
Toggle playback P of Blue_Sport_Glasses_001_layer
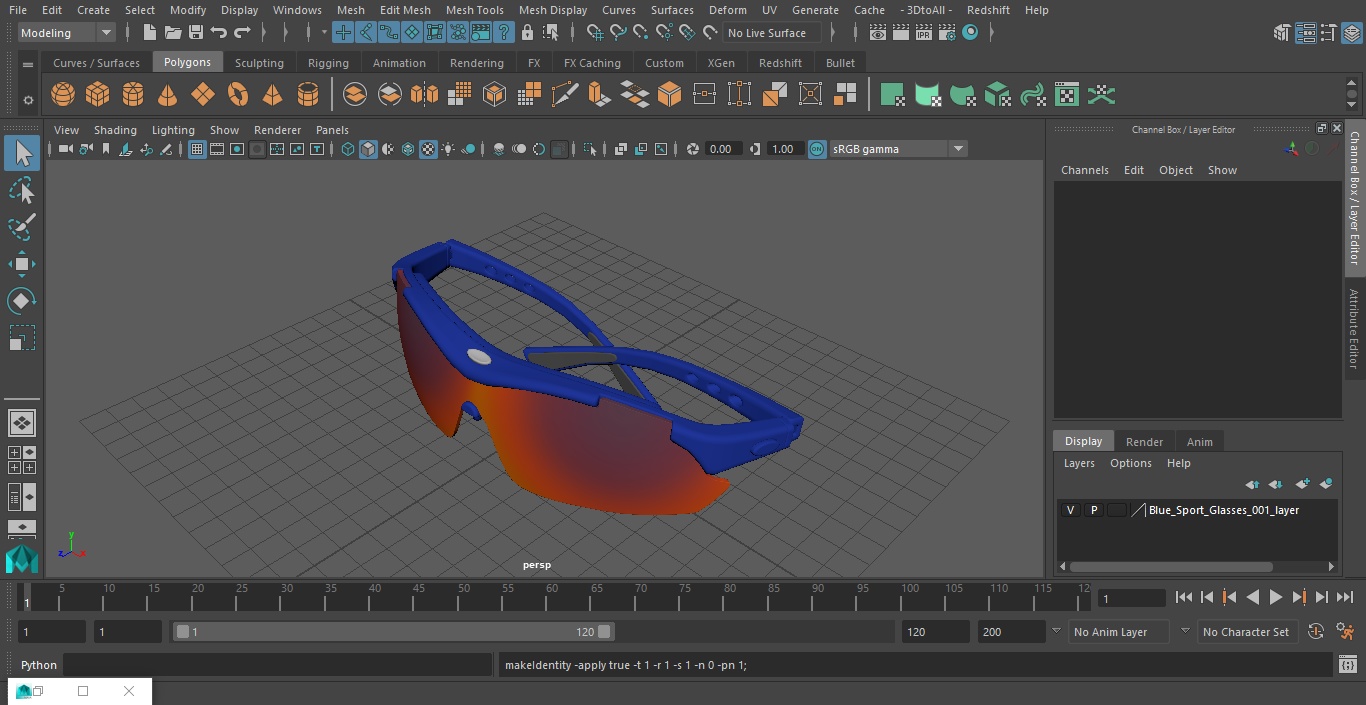1094,510
